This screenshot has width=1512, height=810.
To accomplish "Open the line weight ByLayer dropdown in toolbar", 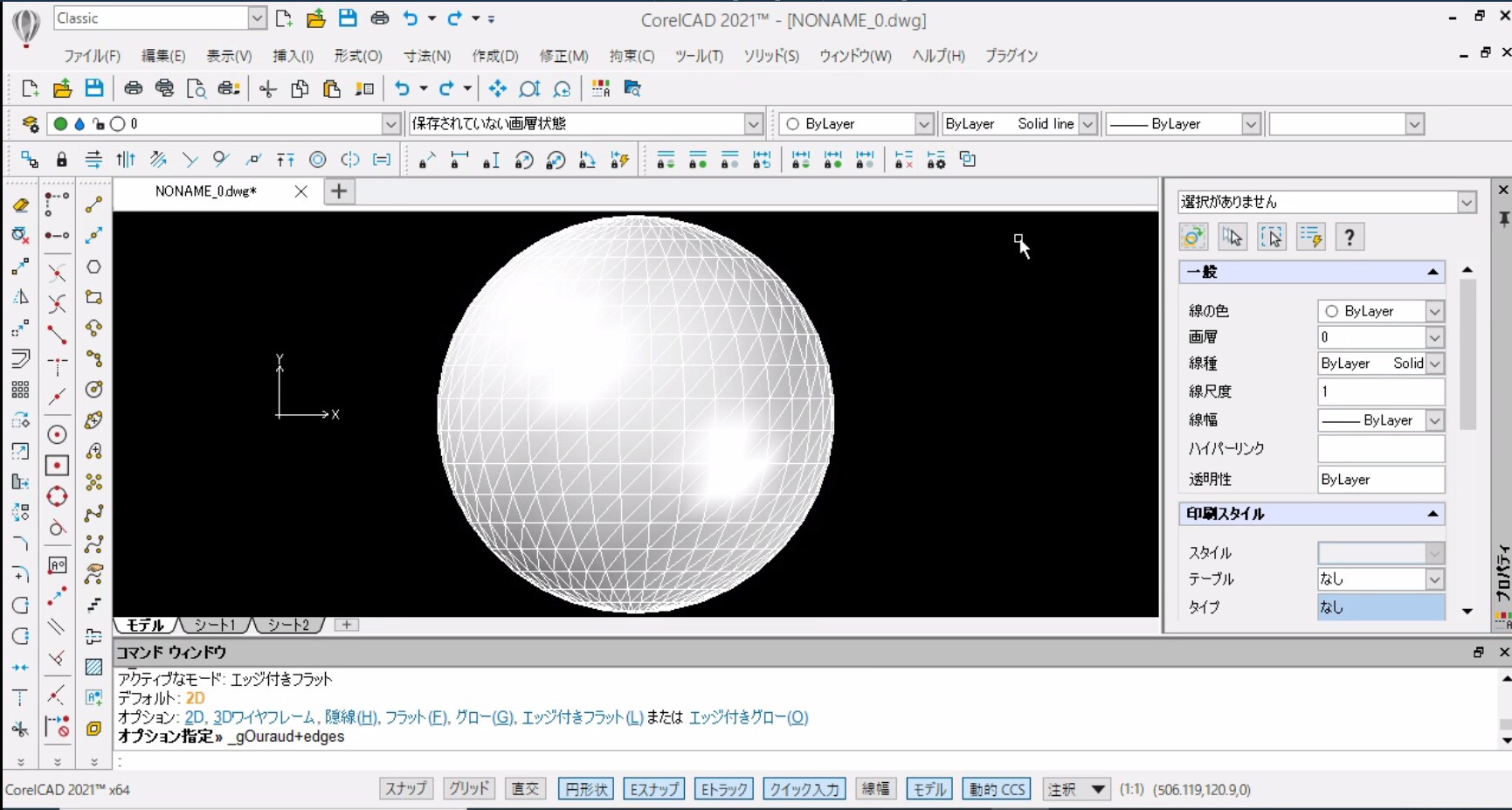I will (1251, 124).
